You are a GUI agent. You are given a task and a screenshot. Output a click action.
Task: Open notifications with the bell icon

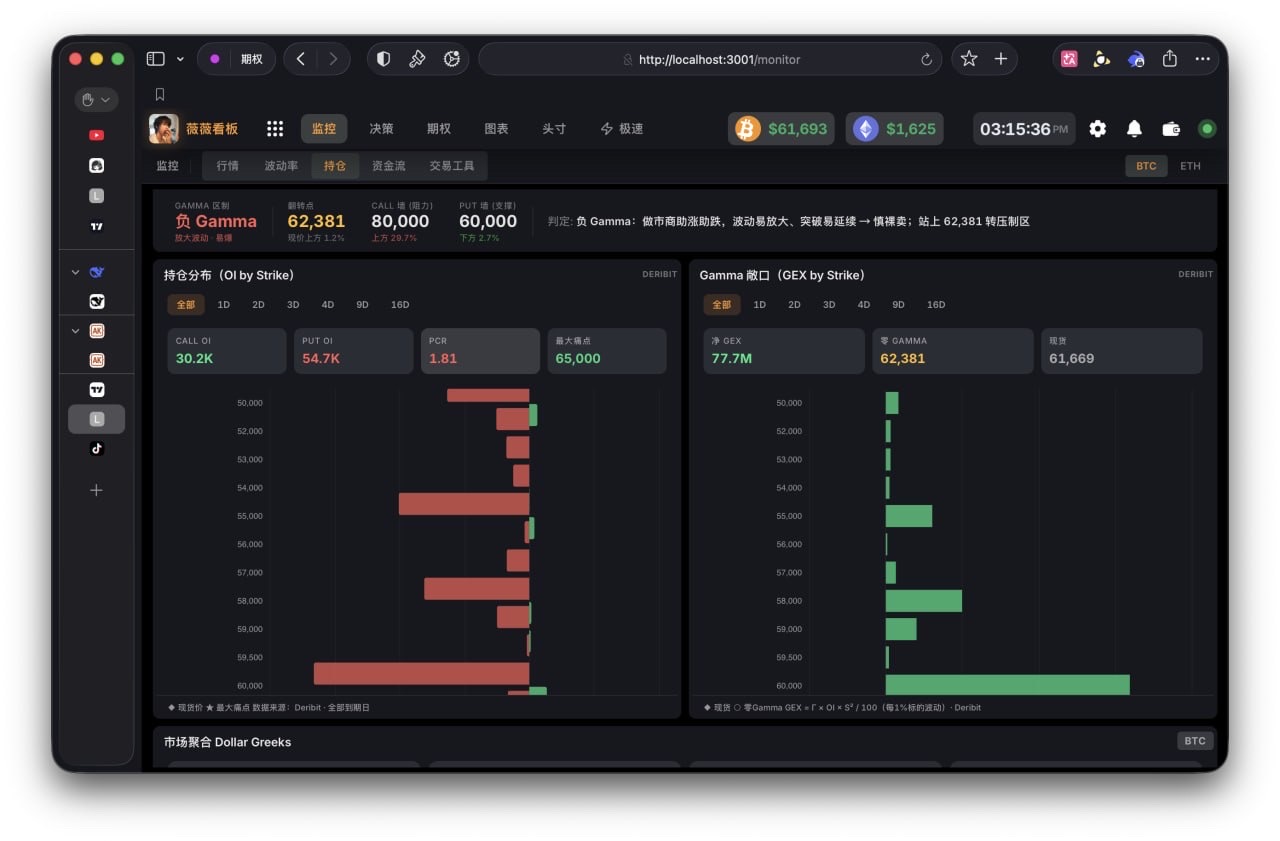click(x=1134, y=129)
